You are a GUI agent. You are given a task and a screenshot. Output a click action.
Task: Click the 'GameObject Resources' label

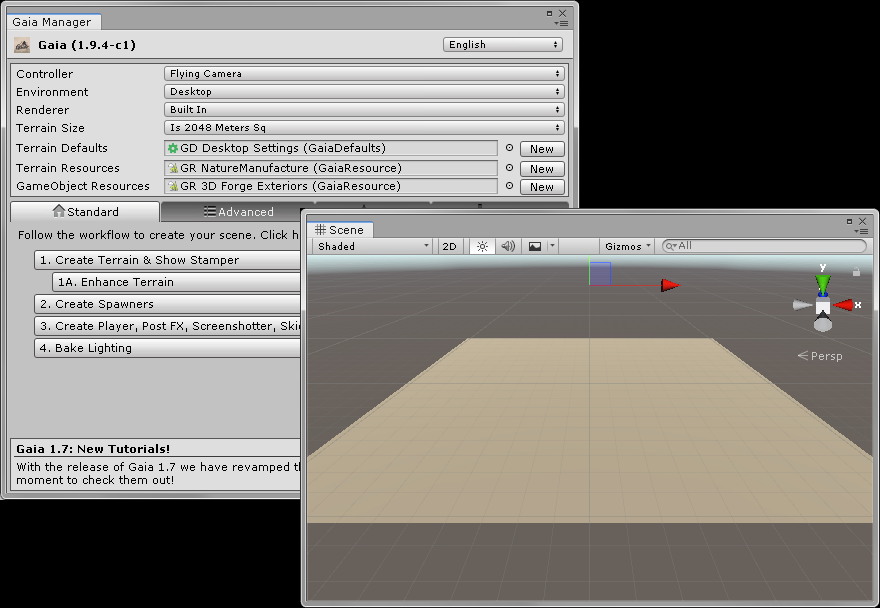[x=83, y=186]
